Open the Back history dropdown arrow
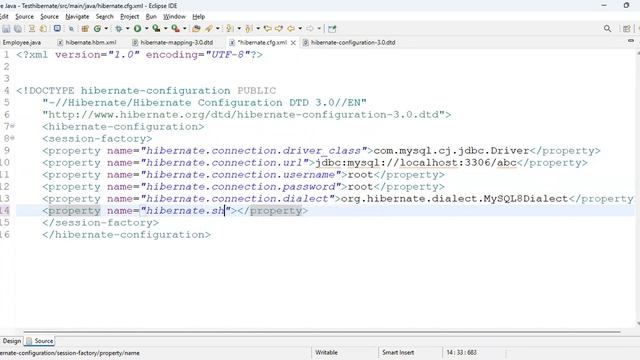This screenshot has width=640, height=360. pyautogui.click(x=300, y=29)
